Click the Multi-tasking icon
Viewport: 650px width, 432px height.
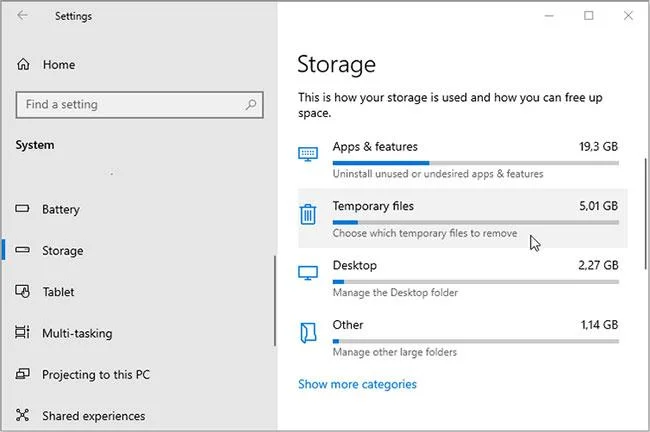22,332
